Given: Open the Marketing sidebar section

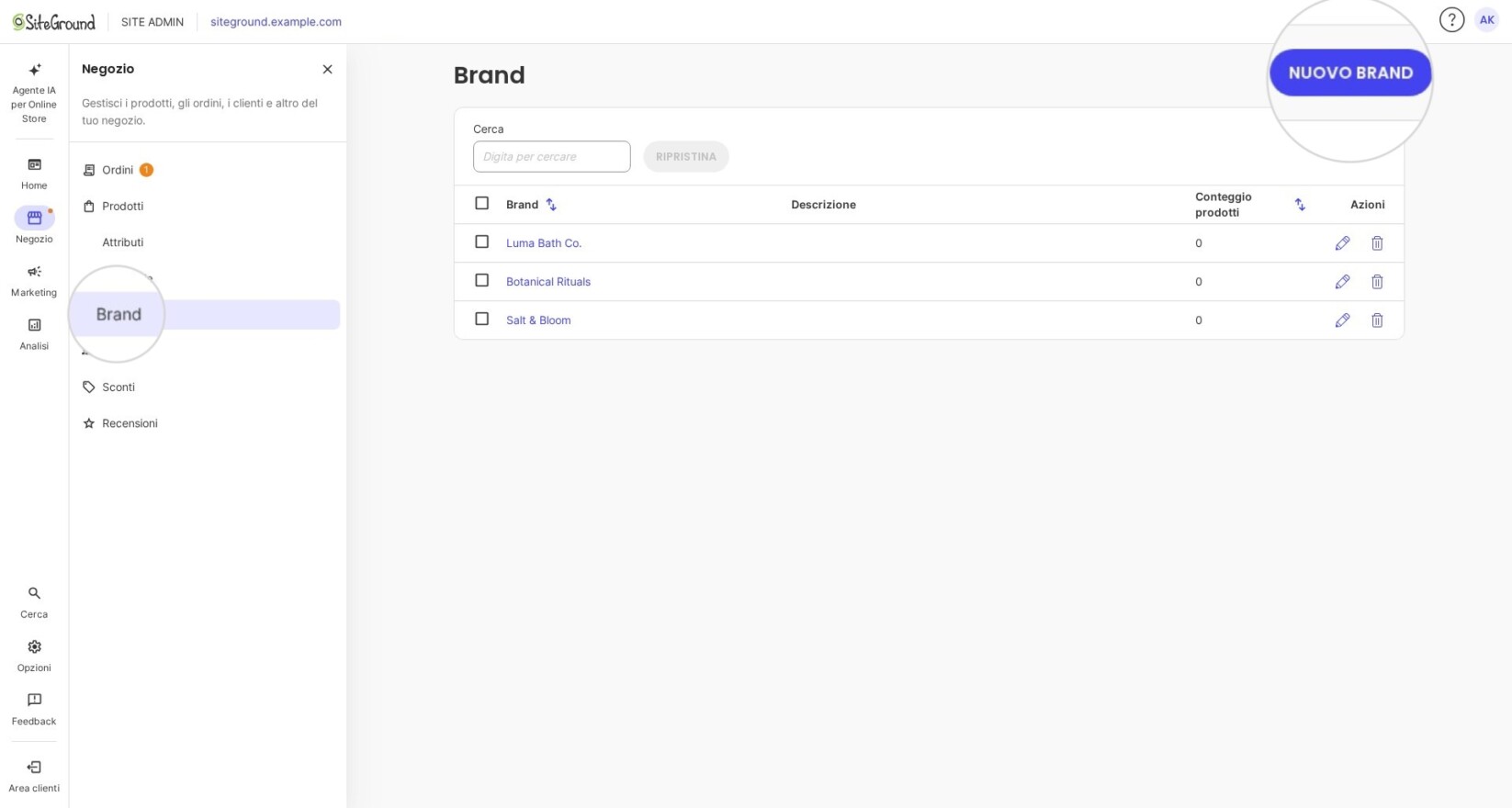Looking at the screenshot, I should (x=34, y=280).
